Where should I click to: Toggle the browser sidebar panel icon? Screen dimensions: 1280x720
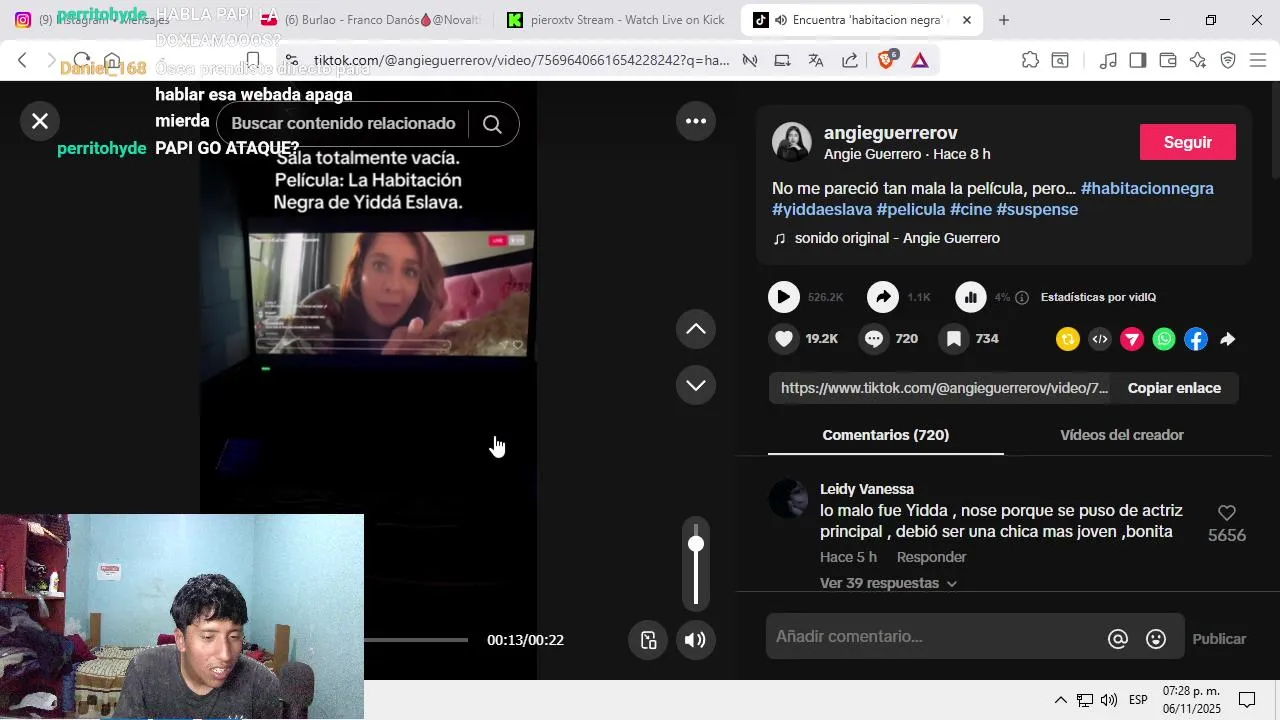click(1137, 60)
